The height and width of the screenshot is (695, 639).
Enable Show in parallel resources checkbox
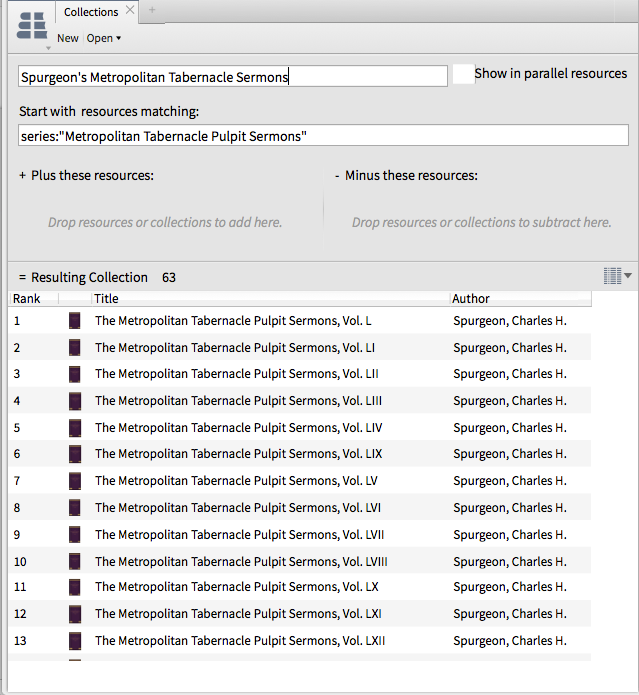pos(464,74)
